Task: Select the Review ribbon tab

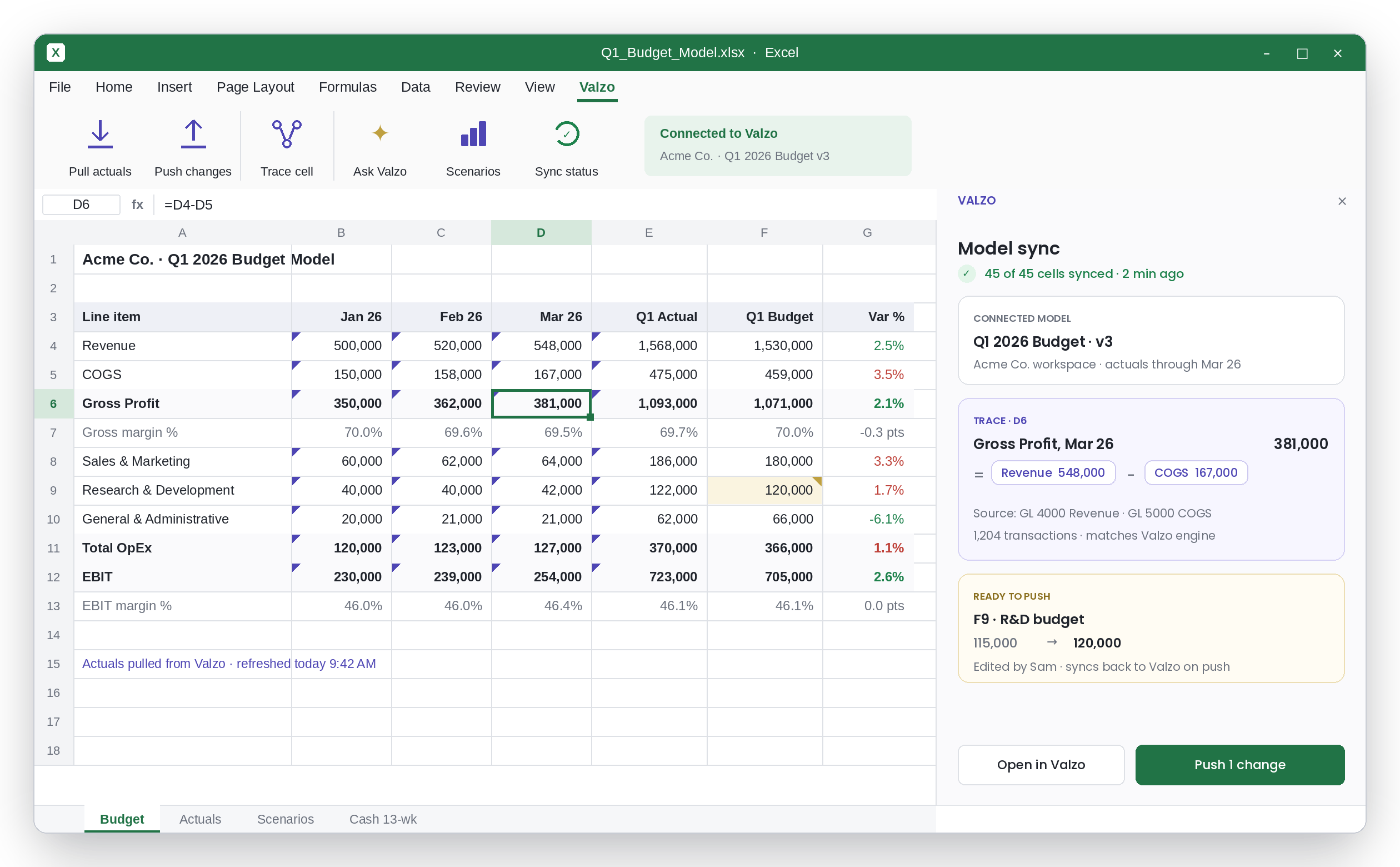Action: coord(477,87)
